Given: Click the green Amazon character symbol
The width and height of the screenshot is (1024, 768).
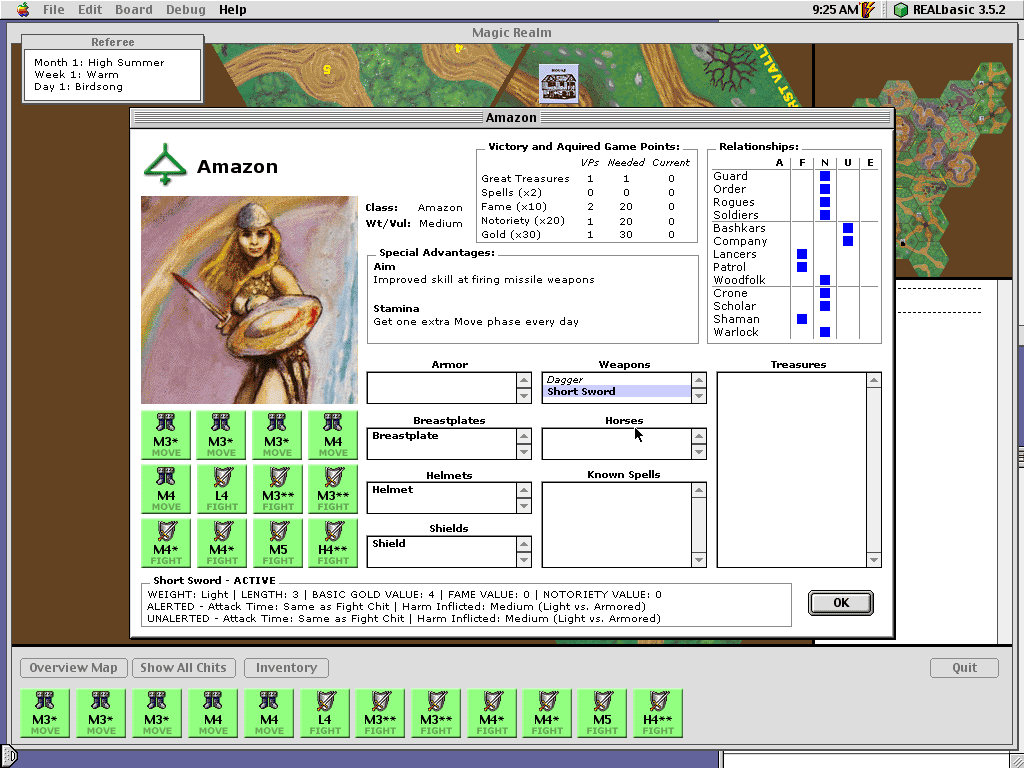Looking at the screenshot, I should 165,164.
